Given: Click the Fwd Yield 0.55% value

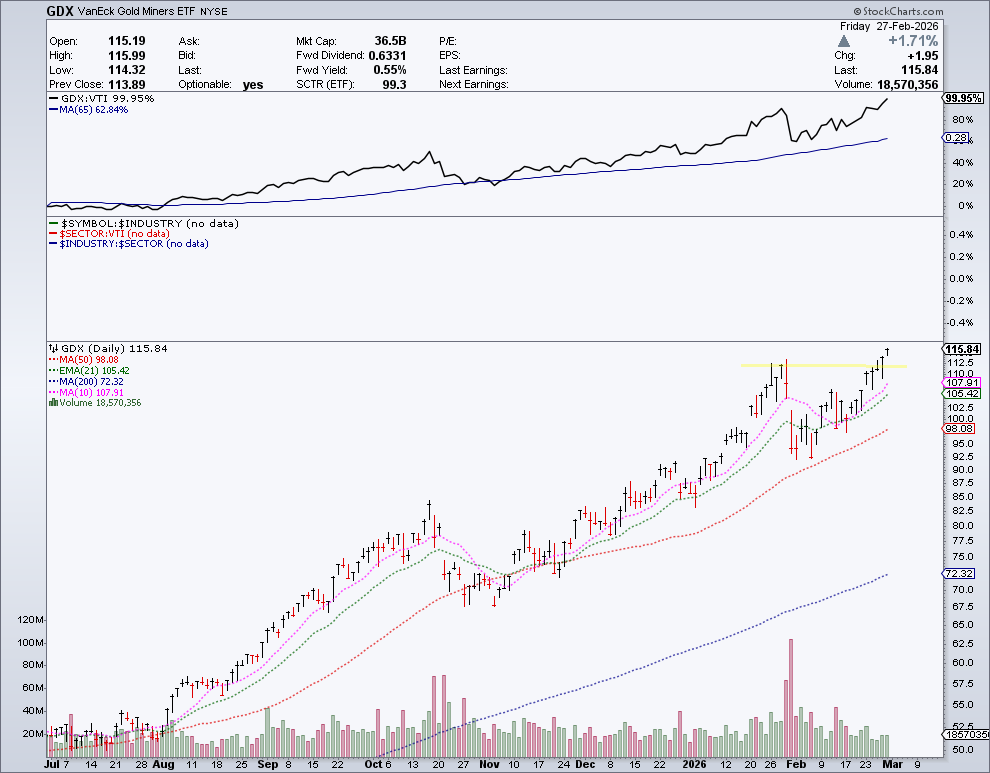Looking at the screenshot, I should [x=390, y=70].
